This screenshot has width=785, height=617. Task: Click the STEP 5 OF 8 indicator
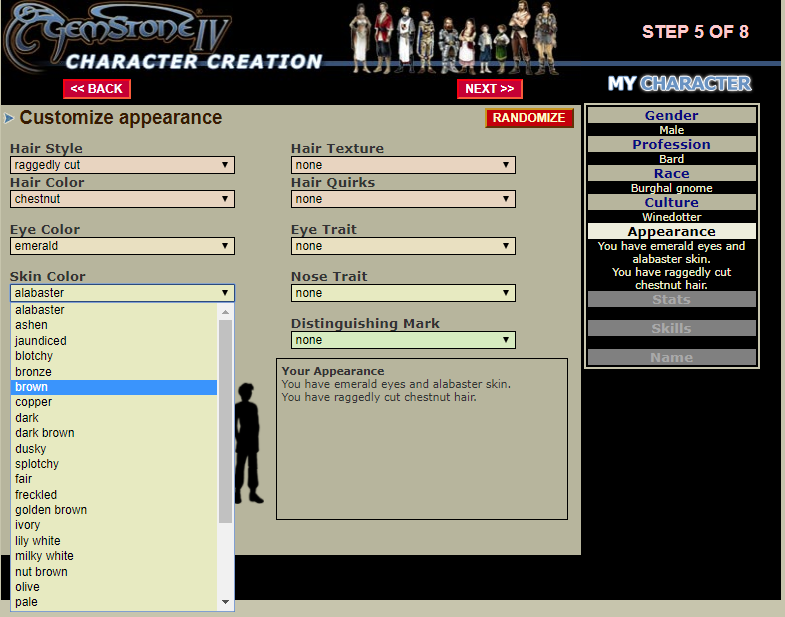[695, 32]
